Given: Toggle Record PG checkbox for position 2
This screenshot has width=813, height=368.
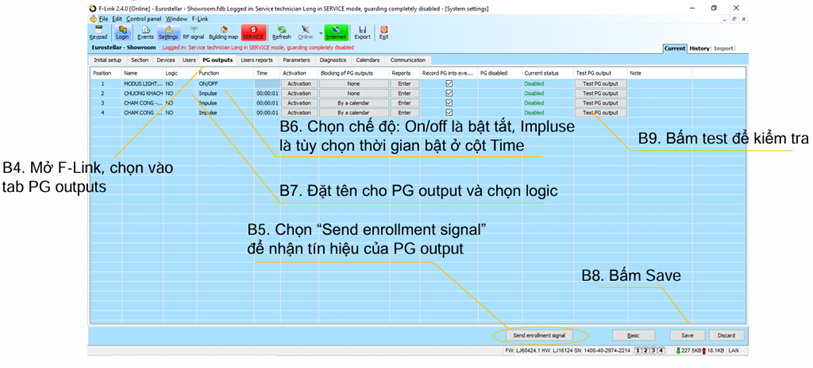Looking at the screenshot, I should [x=449, y=93].
